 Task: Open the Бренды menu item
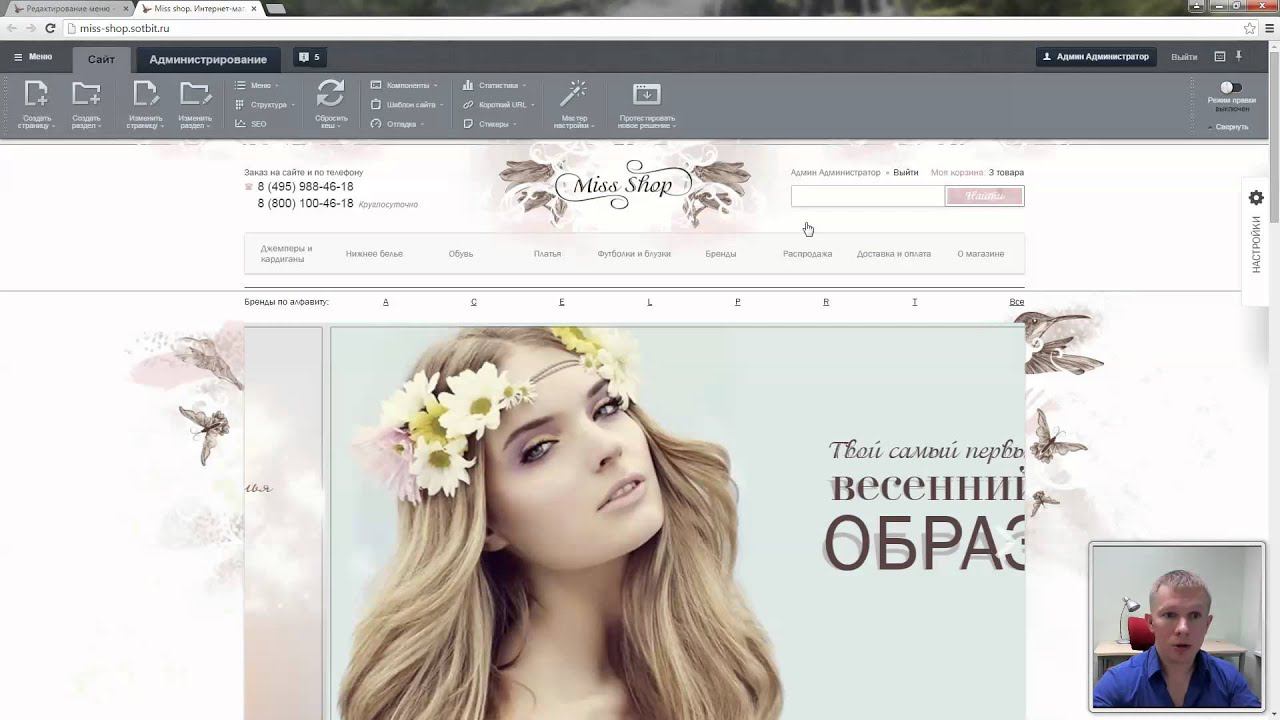coord(721,254)
